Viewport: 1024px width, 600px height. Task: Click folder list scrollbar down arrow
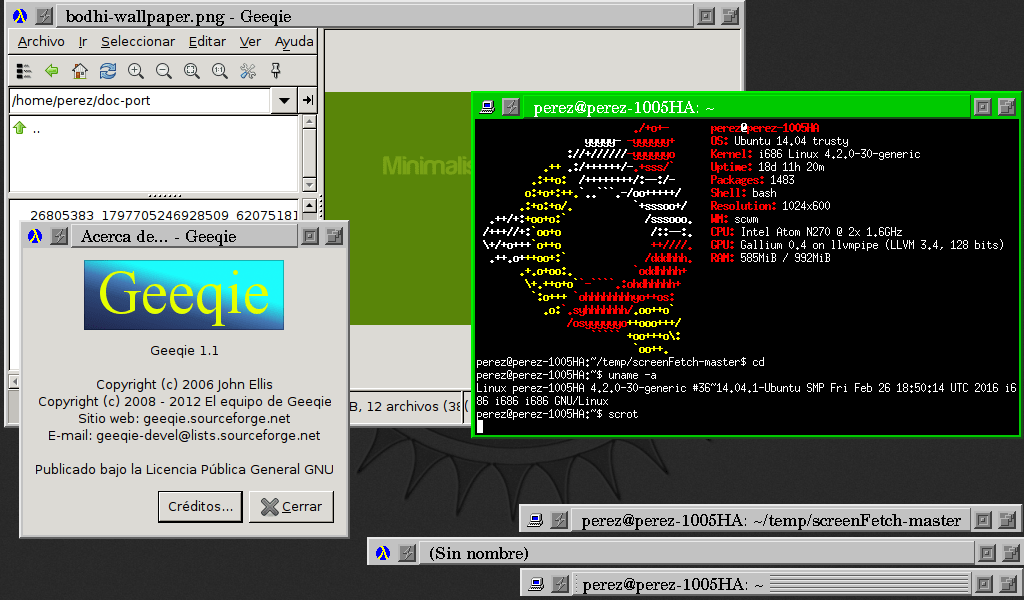click(x=310, y=185)
